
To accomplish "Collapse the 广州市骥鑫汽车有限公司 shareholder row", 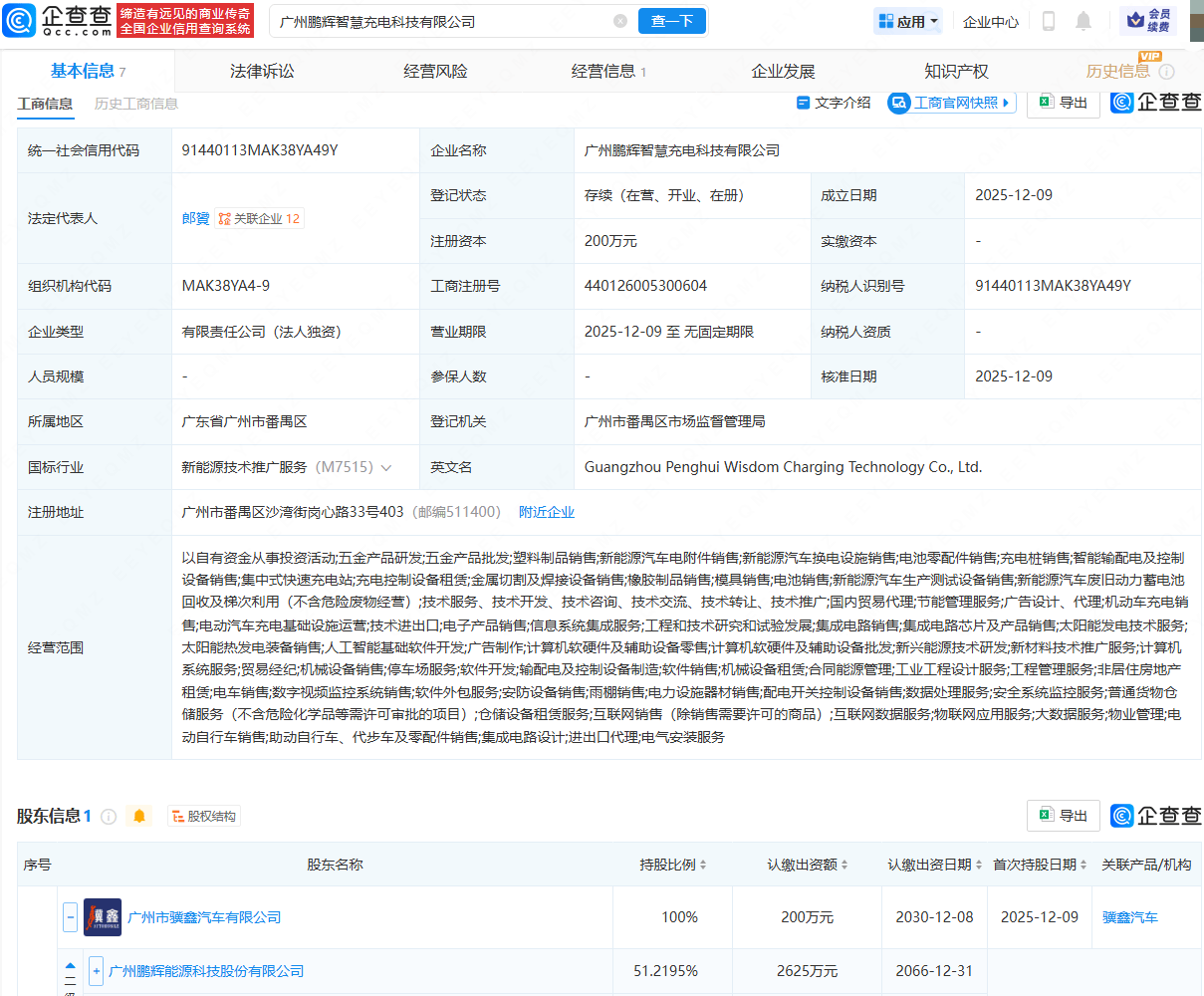I will click(70, 917).
